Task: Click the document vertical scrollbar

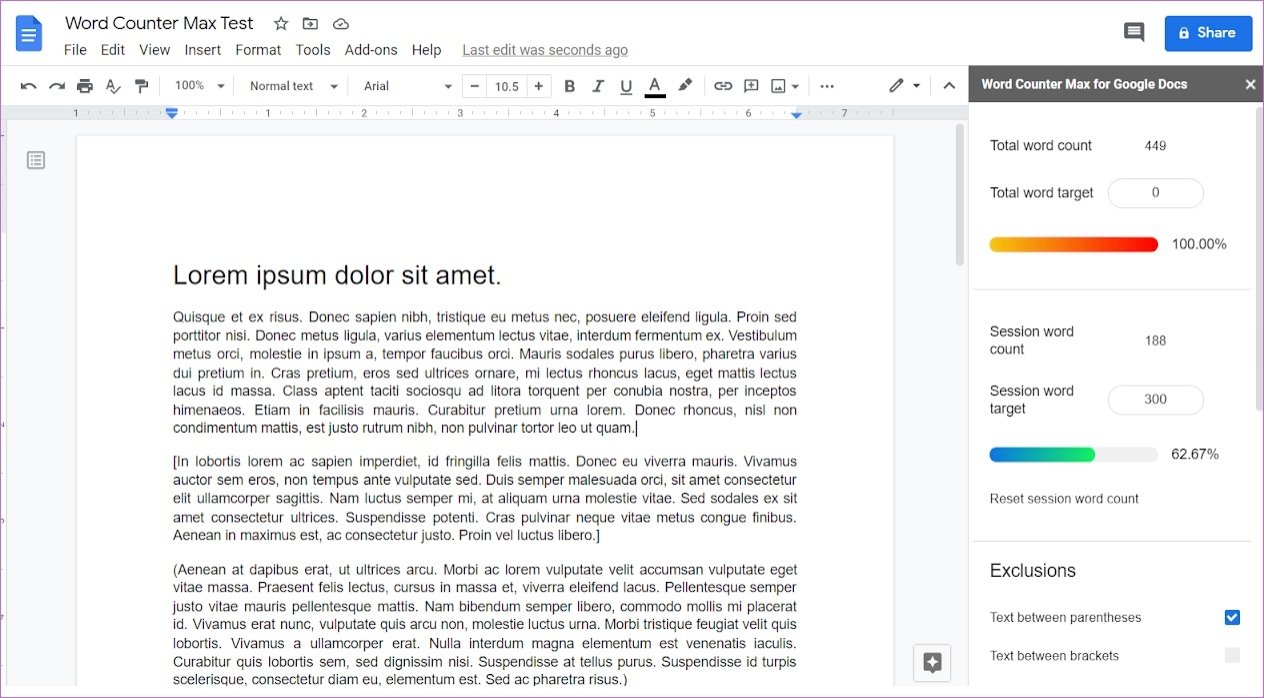Action: point(959,195)
